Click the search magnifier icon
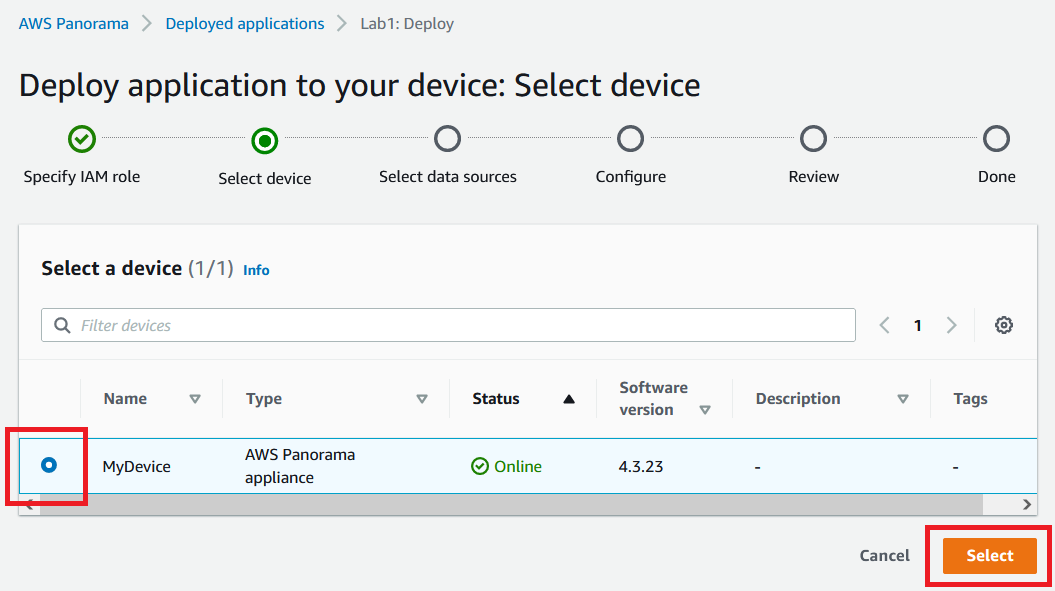Viewport: 1055px width, 591px height. click(62, 325)
